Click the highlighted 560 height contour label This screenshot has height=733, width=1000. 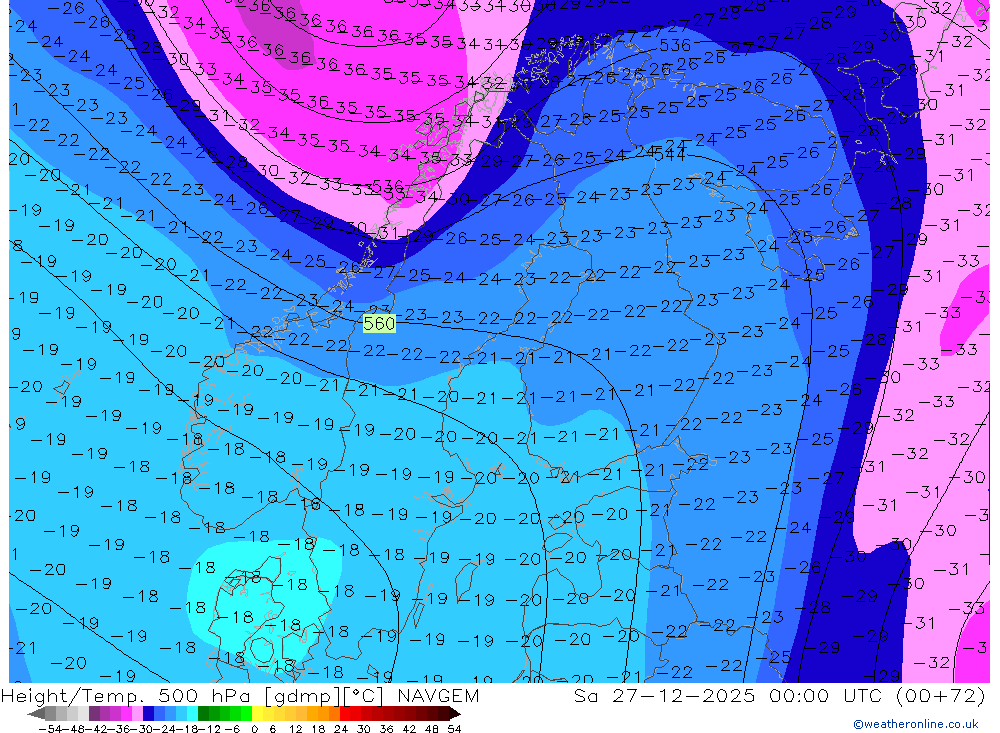[379, 323]
